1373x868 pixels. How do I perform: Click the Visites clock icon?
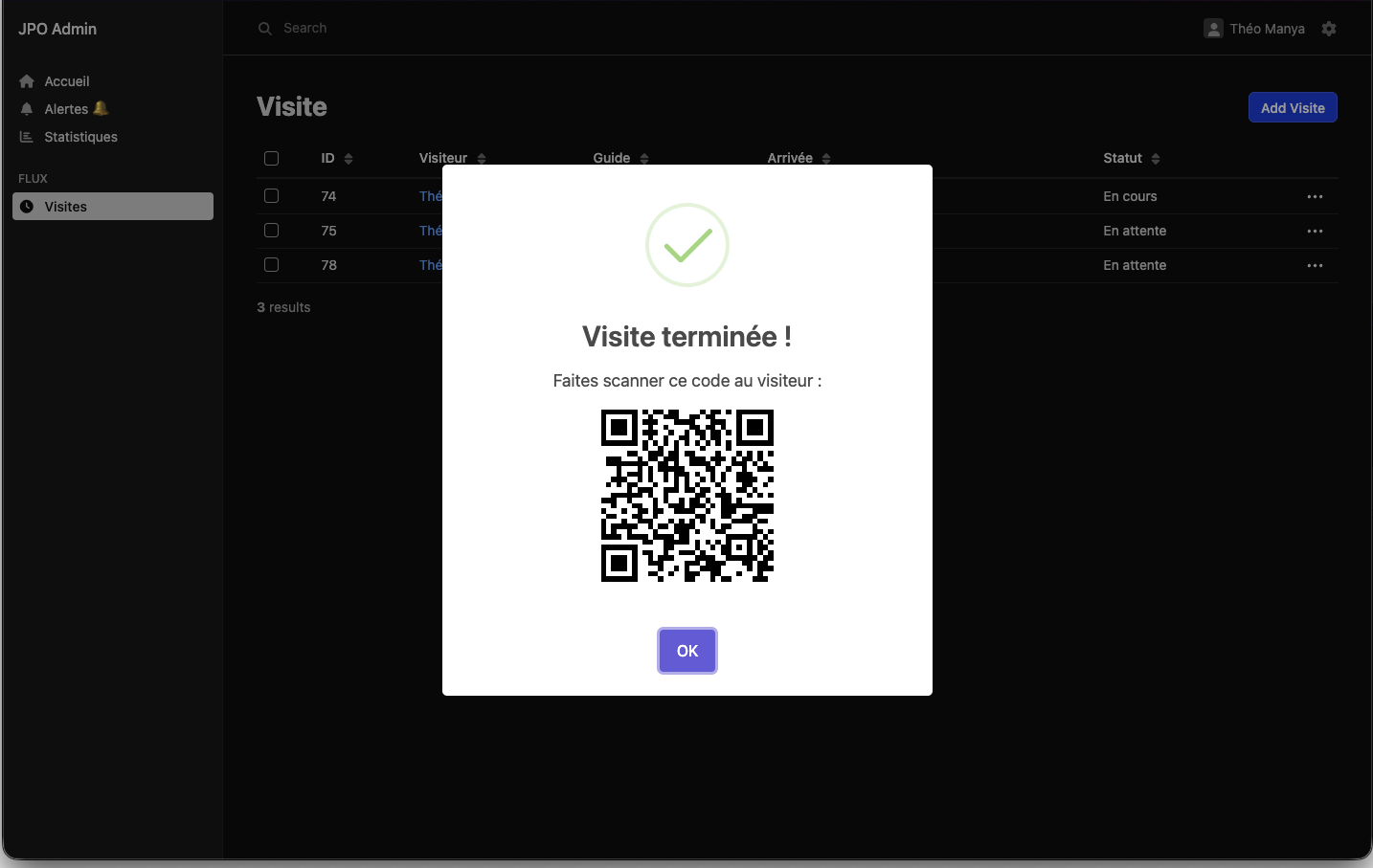[27, 207]
